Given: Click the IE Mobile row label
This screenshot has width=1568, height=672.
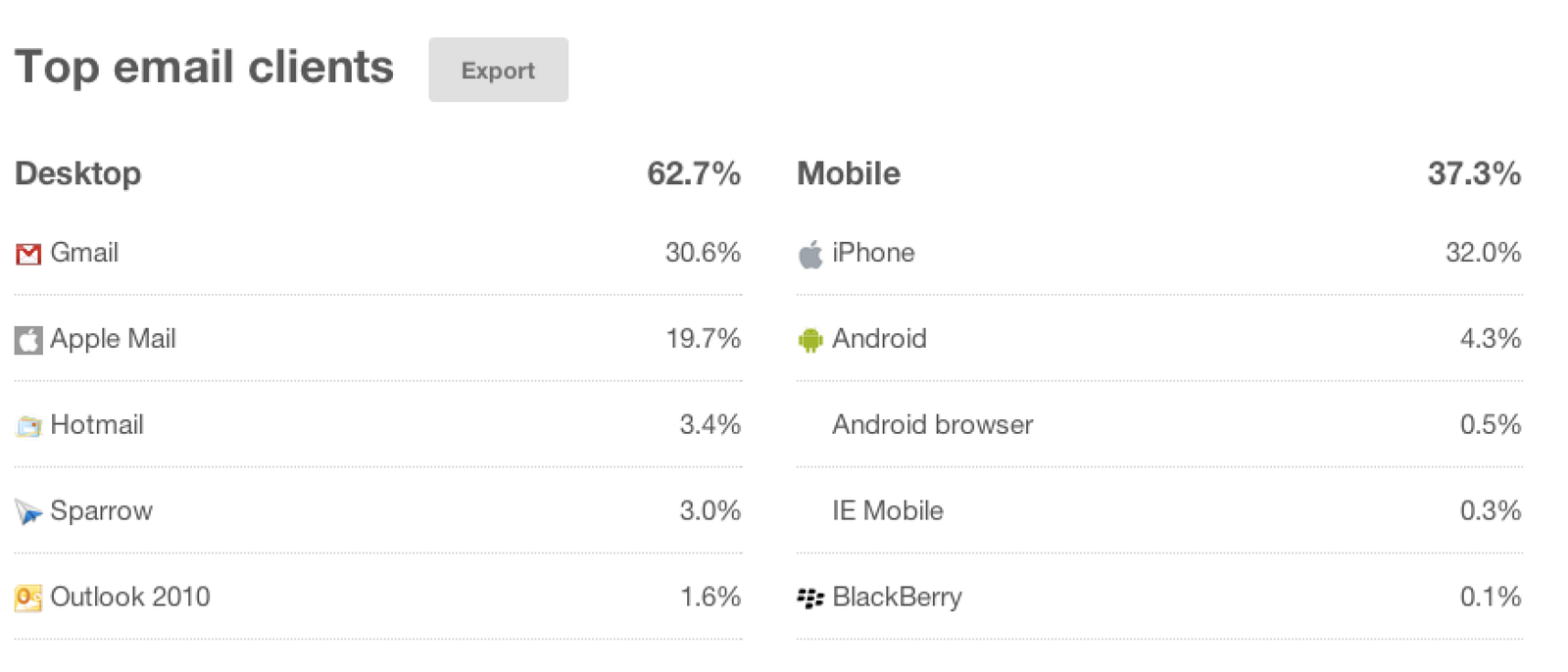Looking at the screenshot, I should coord(887,511).
